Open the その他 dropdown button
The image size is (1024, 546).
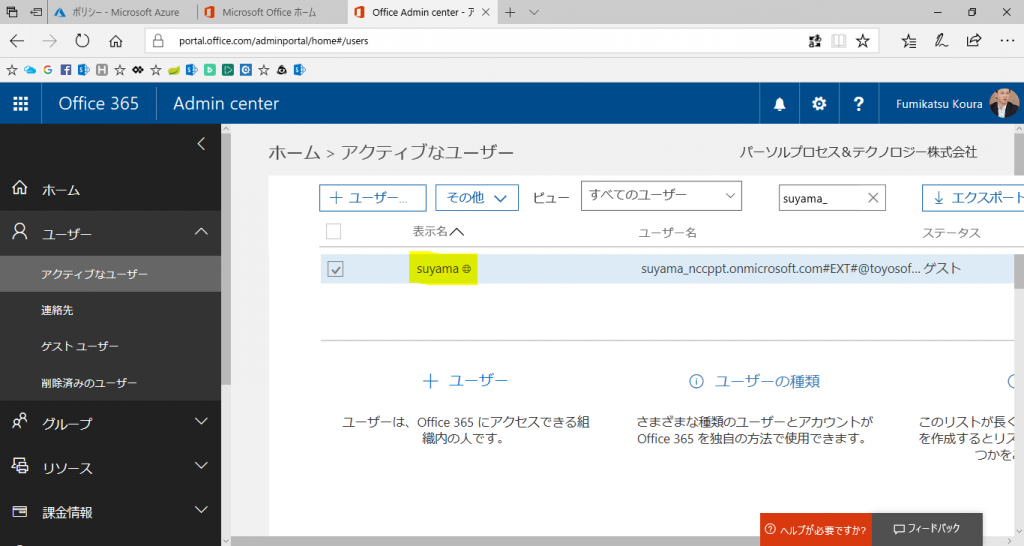point(477,198)
